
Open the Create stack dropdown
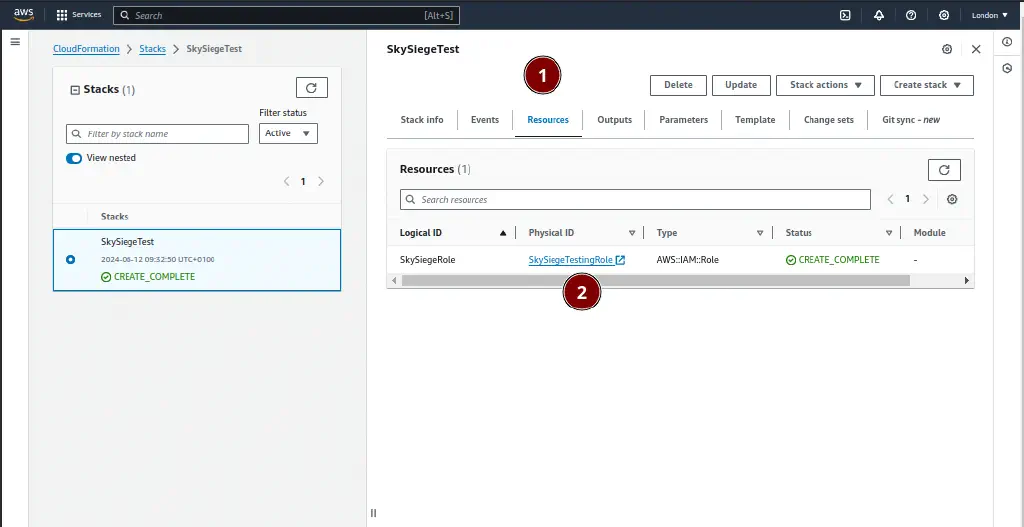tap(927, 85)
